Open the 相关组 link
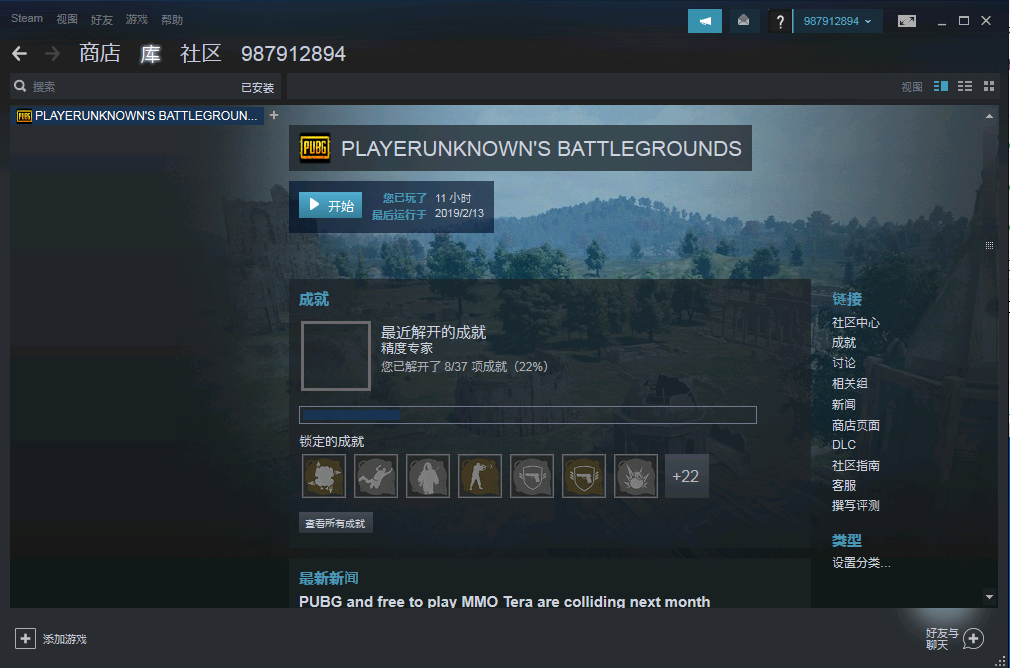The height and width of the screenshot is (668, 1010). point(850,383)
